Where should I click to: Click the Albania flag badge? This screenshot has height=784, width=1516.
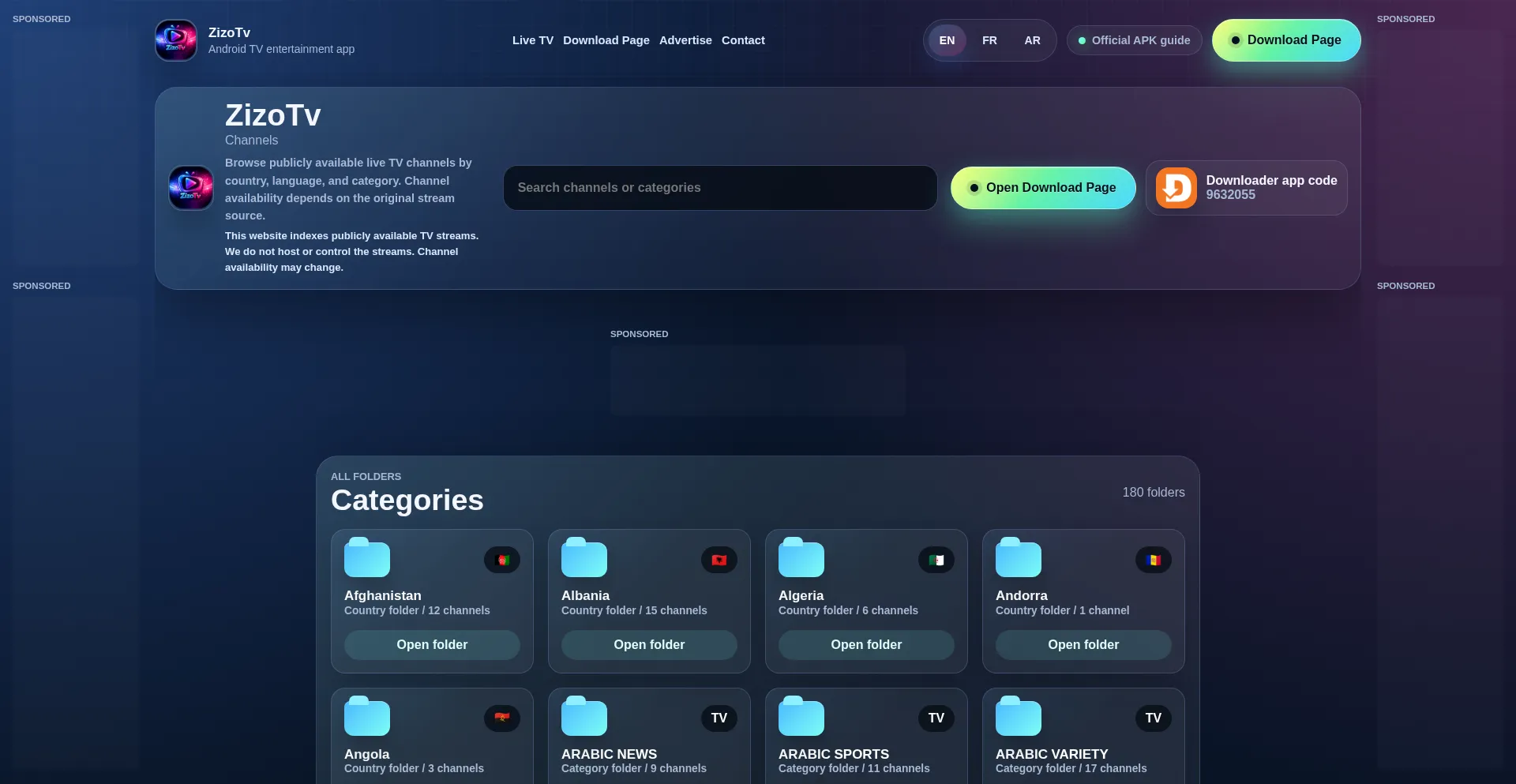[719, 560]
